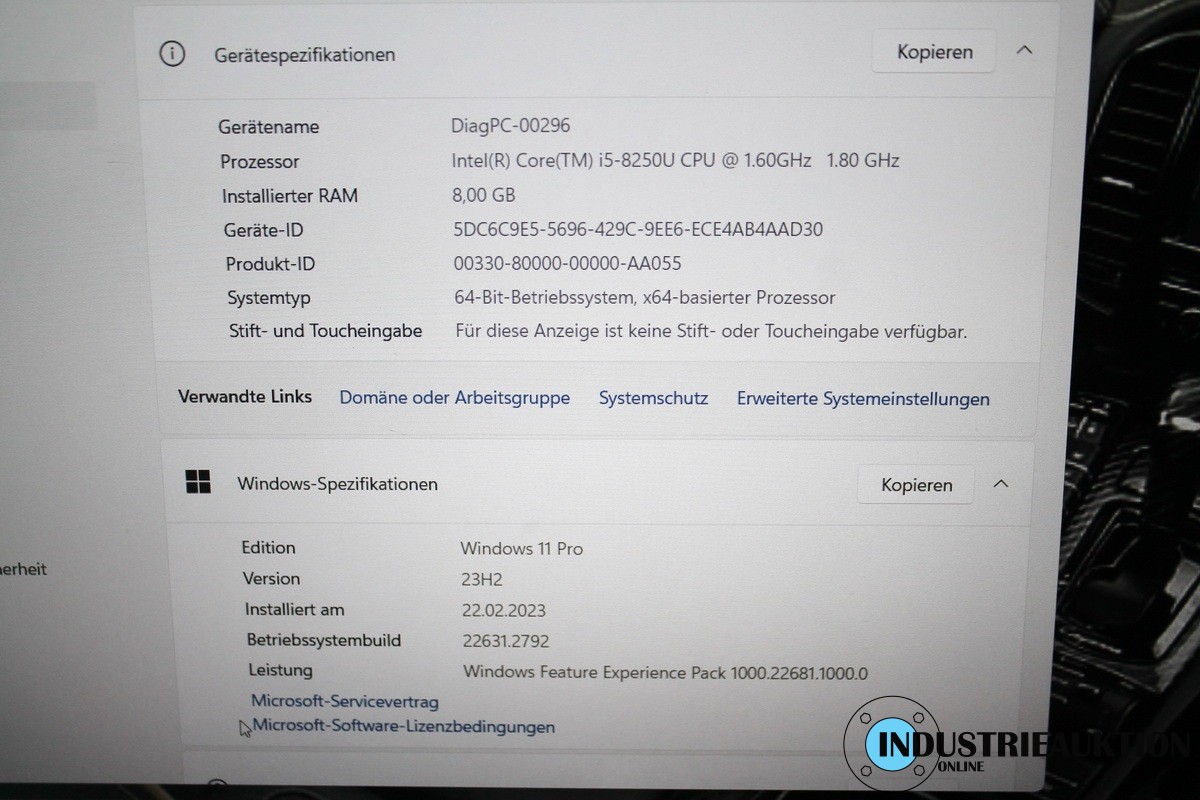Image resolution: width=1200 pixels, height=800 pixels.
Task: Click the Version label
Action: pos(271,578)
